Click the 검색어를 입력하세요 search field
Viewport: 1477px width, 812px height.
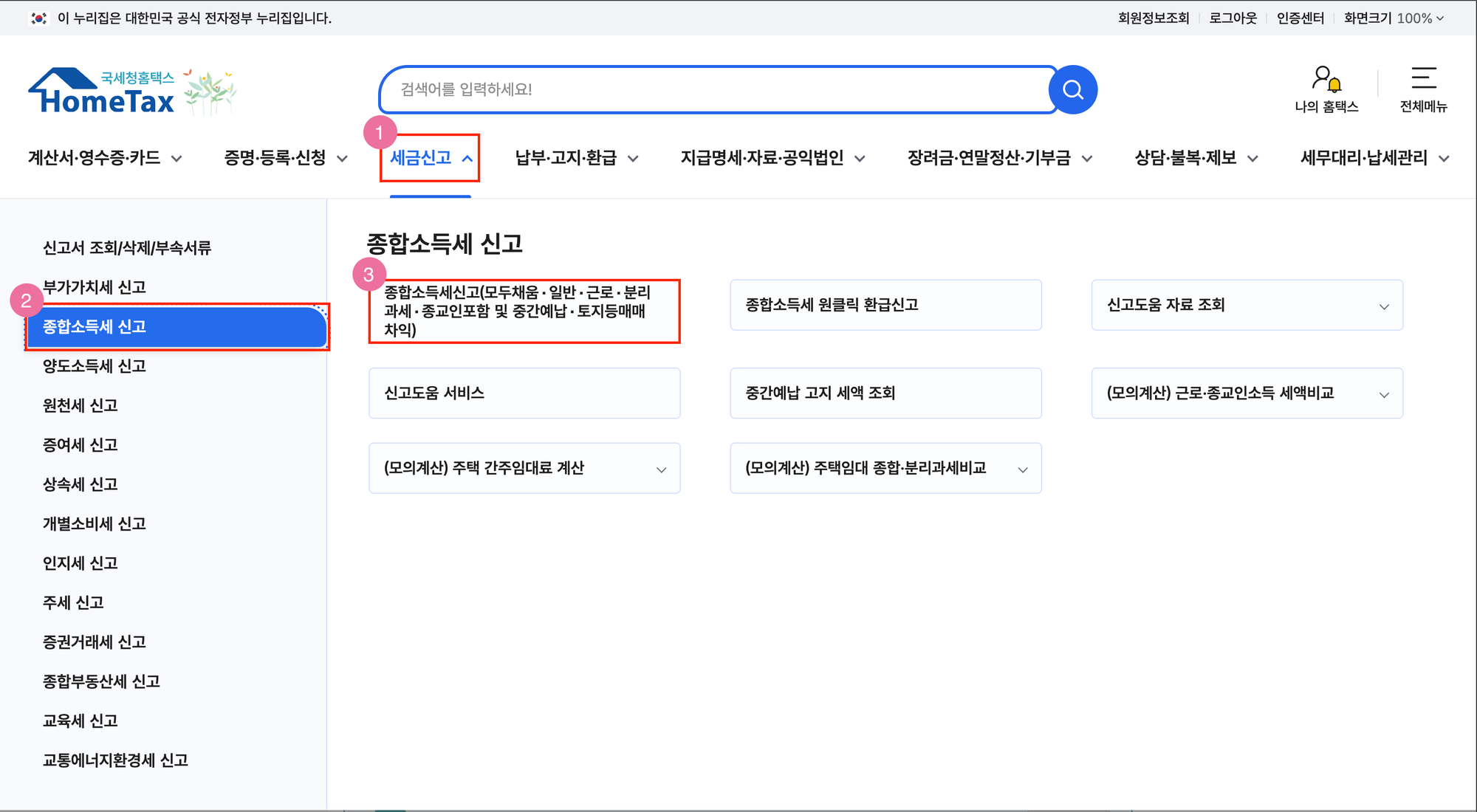tap(709, 90)
